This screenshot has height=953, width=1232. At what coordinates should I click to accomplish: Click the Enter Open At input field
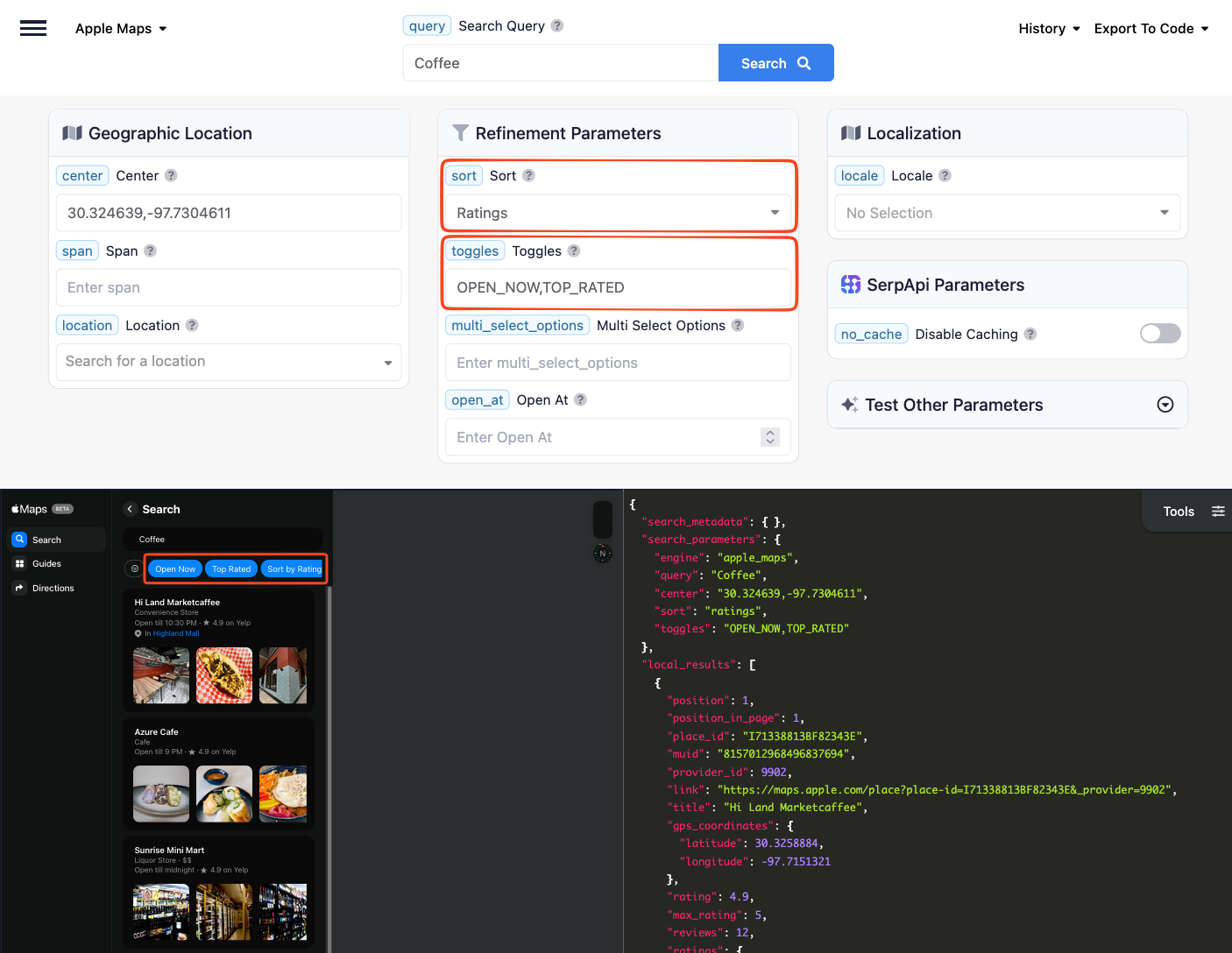click(x=618, y=437)
